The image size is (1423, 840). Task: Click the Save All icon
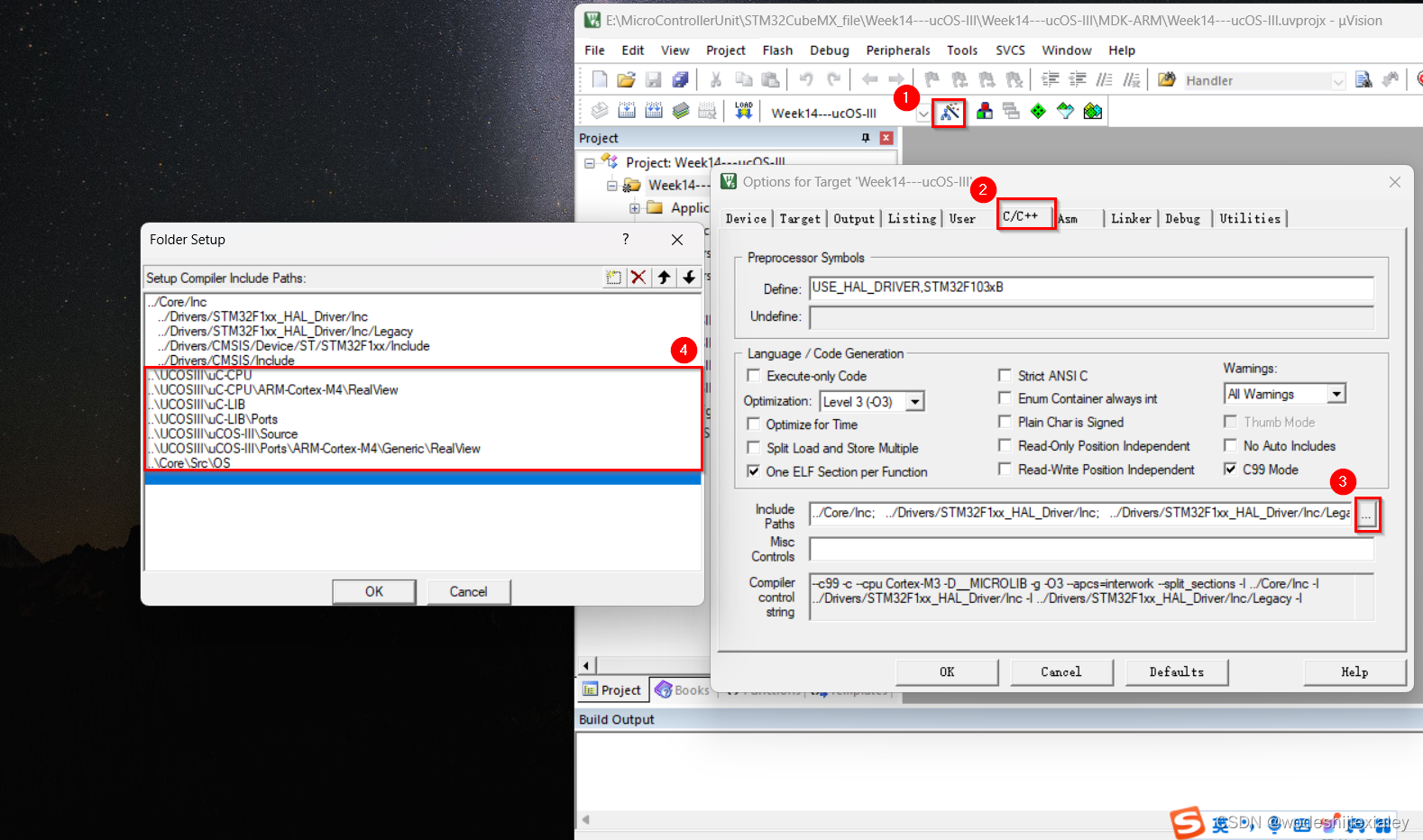(x=681, y=79)
